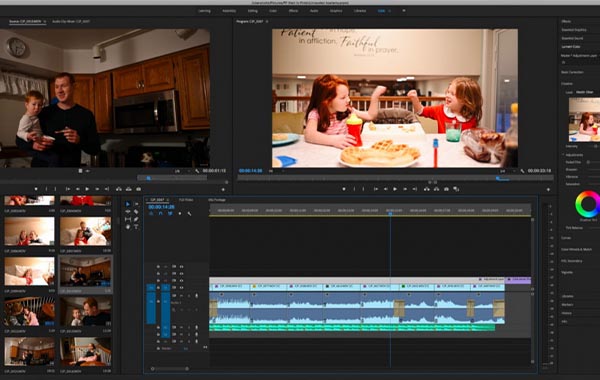Click Extract button in Program monitor
The height and width of the screenshot is (380, 600).
click(x=436, y=189)
